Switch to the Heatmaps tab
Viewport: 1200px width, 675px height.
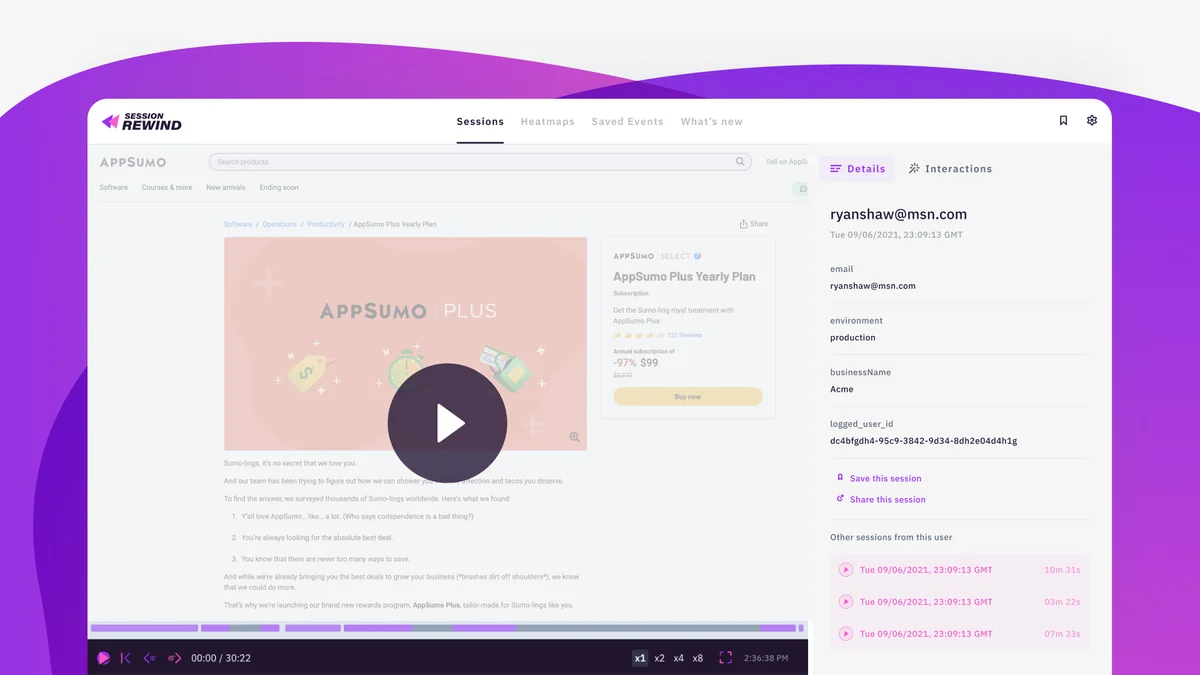click(x=547, y=122)
